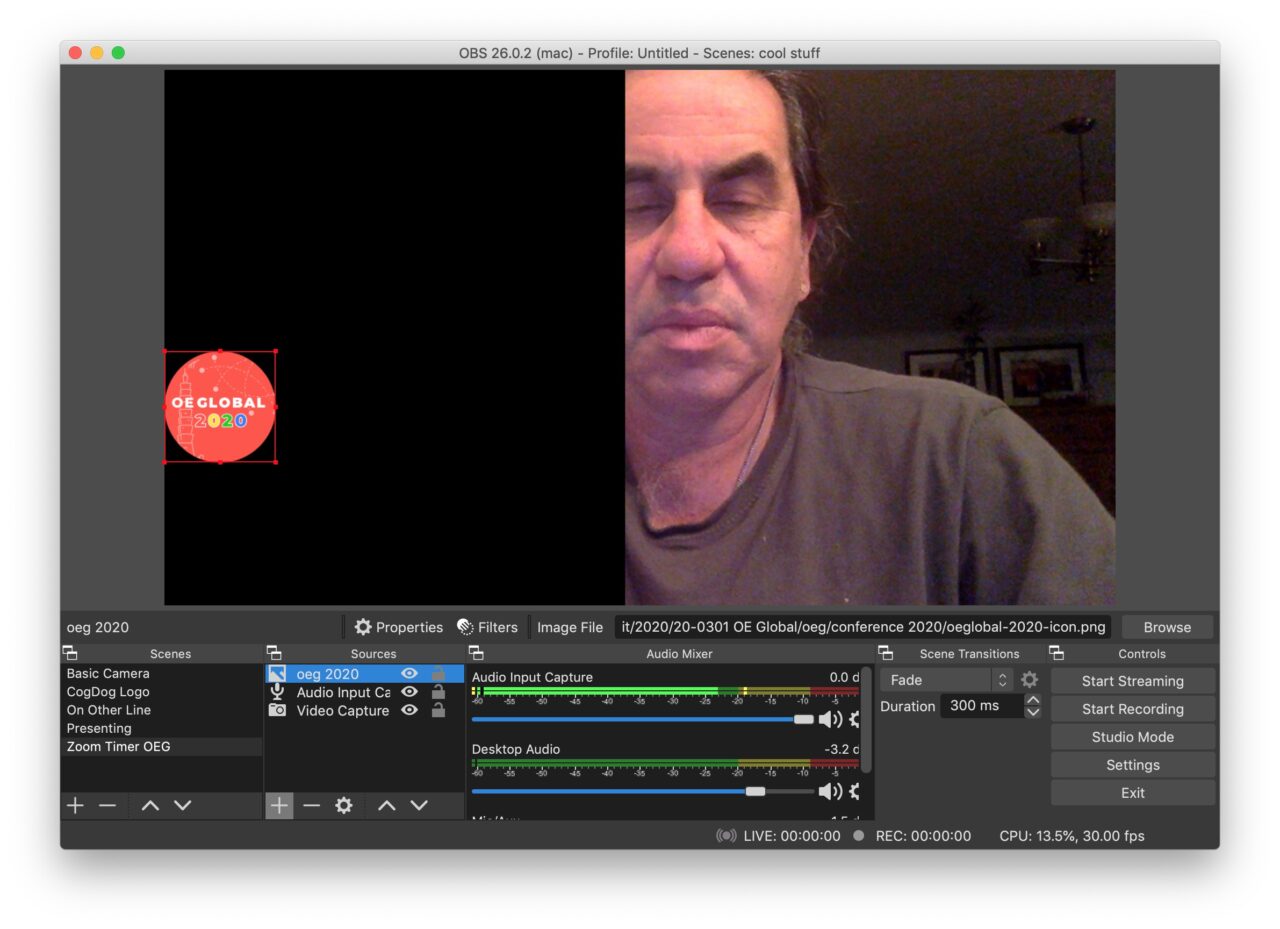
Task: Toggle visibility of Audio Input Capture source
Action: point(409,692)
